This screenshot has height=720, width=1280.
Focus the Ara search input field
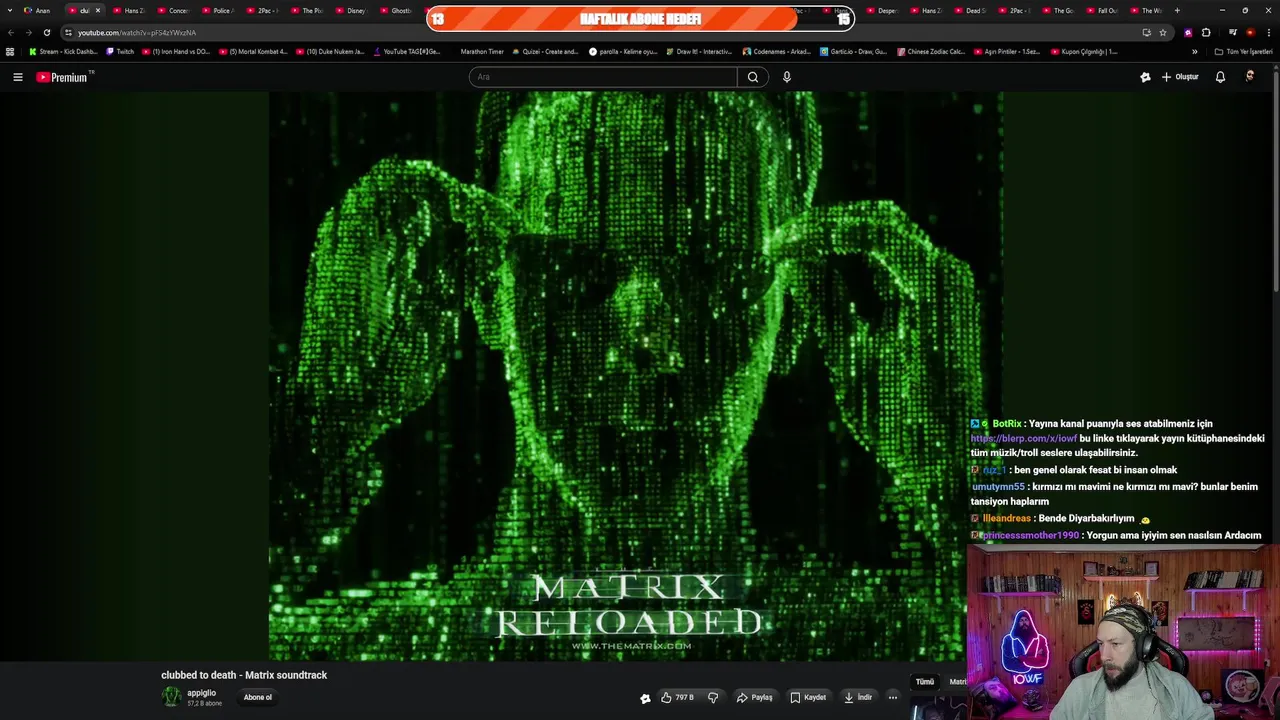click(x=603, y=77)
